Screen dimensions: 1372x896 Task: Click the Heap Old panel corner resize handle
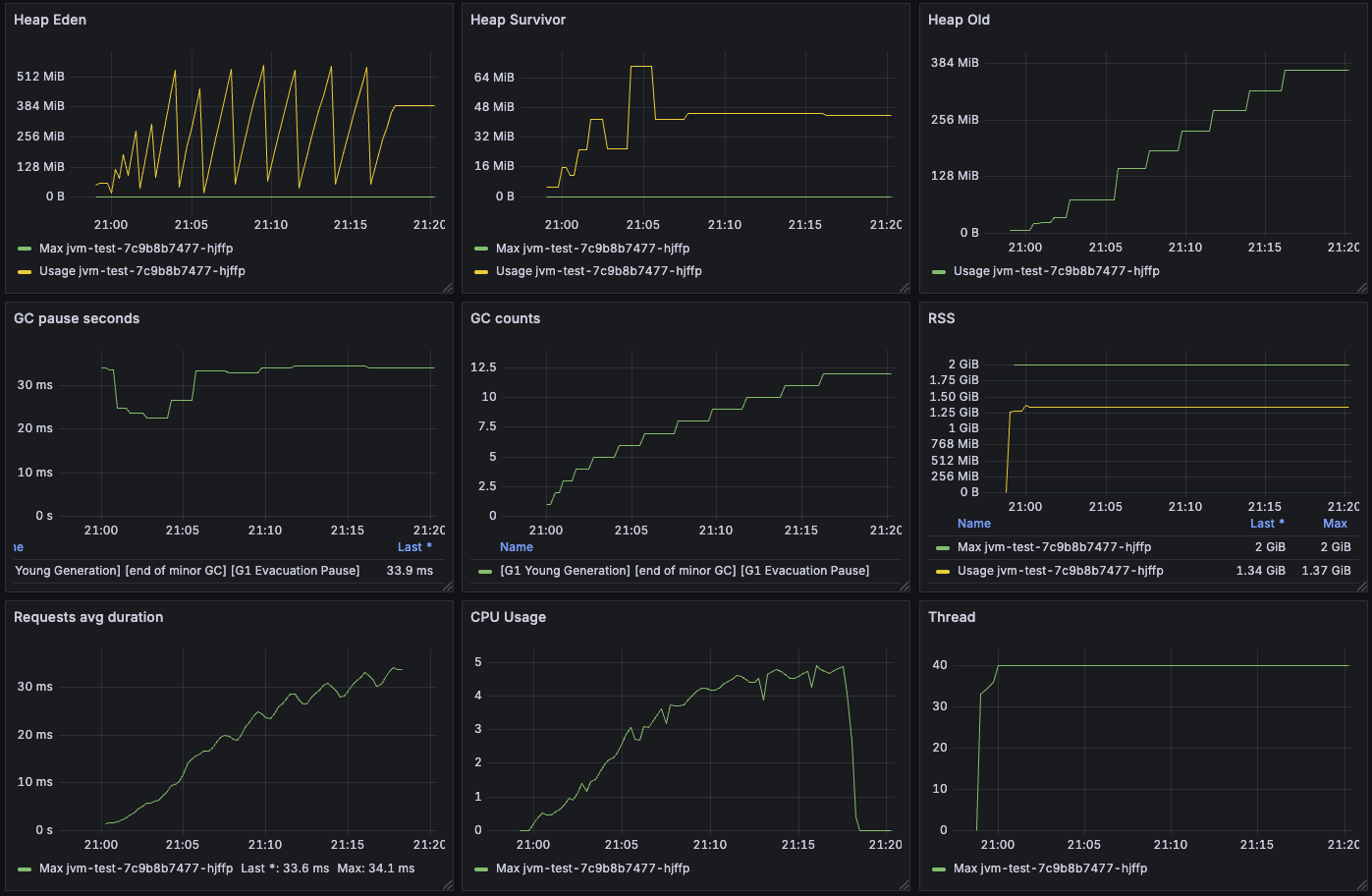pyautogui.click(x=1362, y=288)
